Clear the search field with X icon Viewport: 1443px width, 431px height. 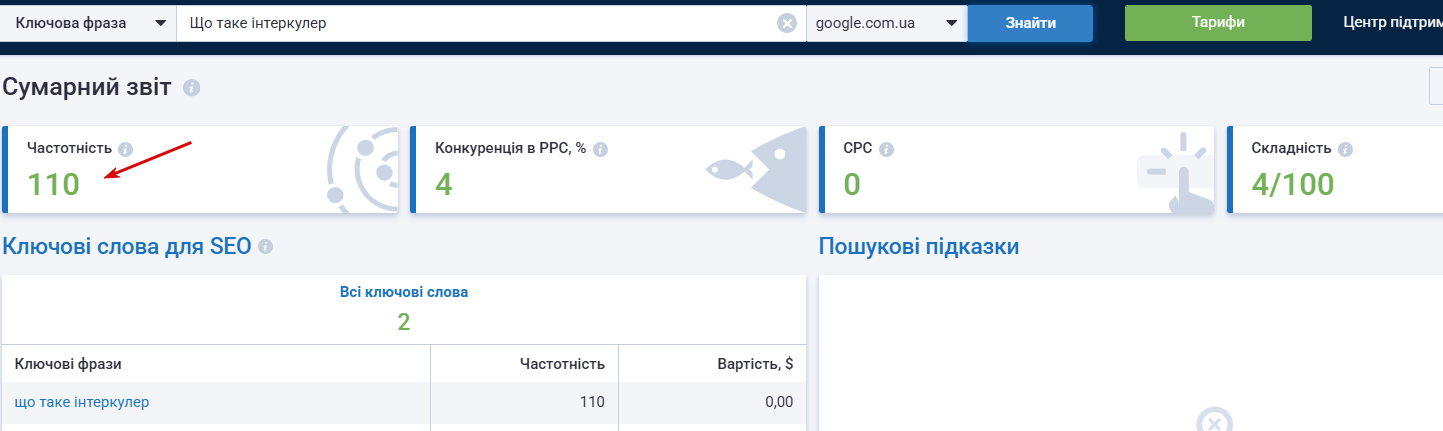point(787,23)
